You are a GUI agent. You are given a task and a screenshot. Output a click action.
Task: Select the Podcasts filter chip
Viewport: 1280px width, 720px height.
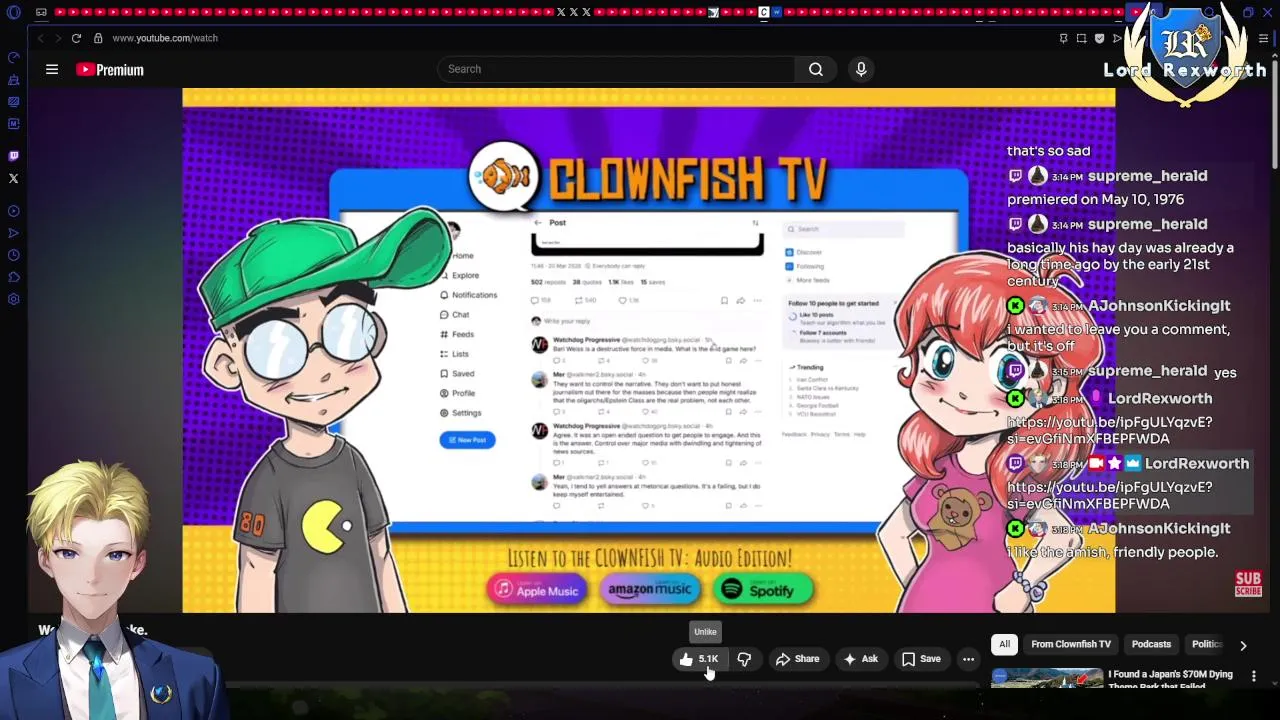(1151, 645)
